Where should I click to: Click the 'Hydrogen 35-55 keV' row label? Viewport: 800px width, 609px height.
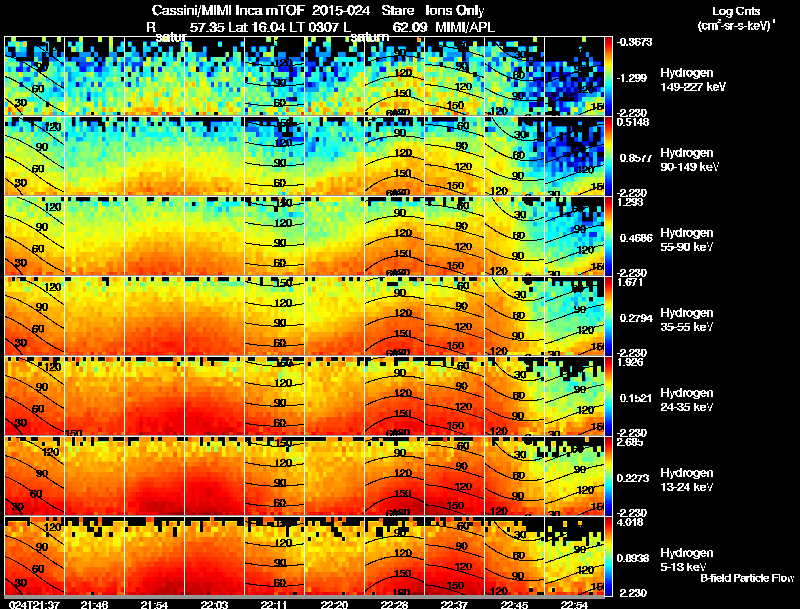click(687, 320)
